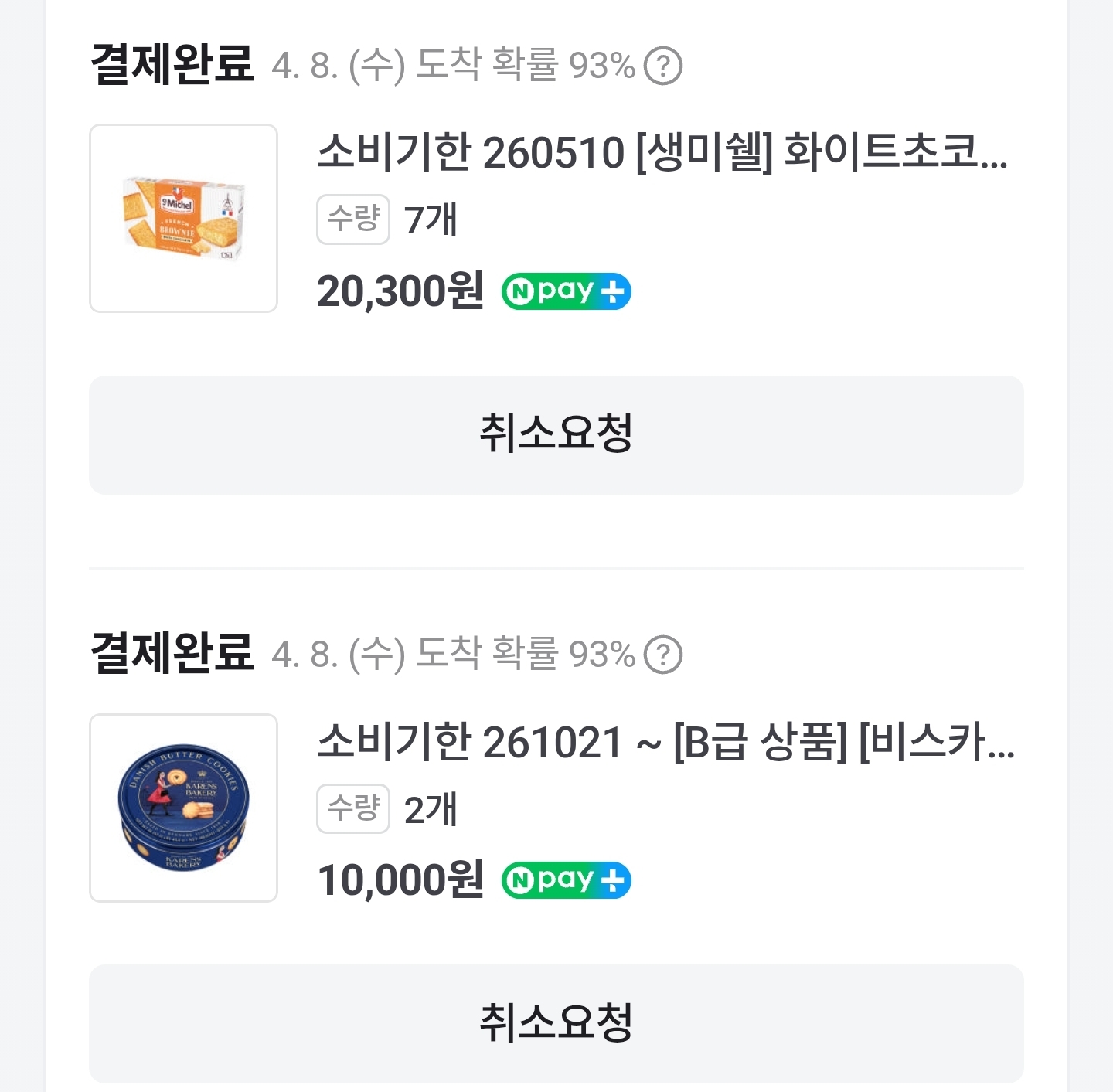Click 수량 badge on the 2개 order
The image size is (1113, 1092).
click(x=353, y=808)
